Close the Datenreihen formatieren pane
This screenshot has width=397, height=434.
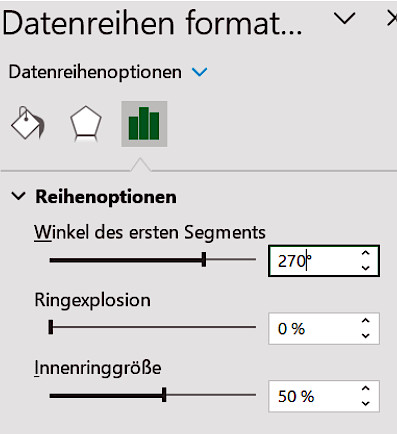392,19
